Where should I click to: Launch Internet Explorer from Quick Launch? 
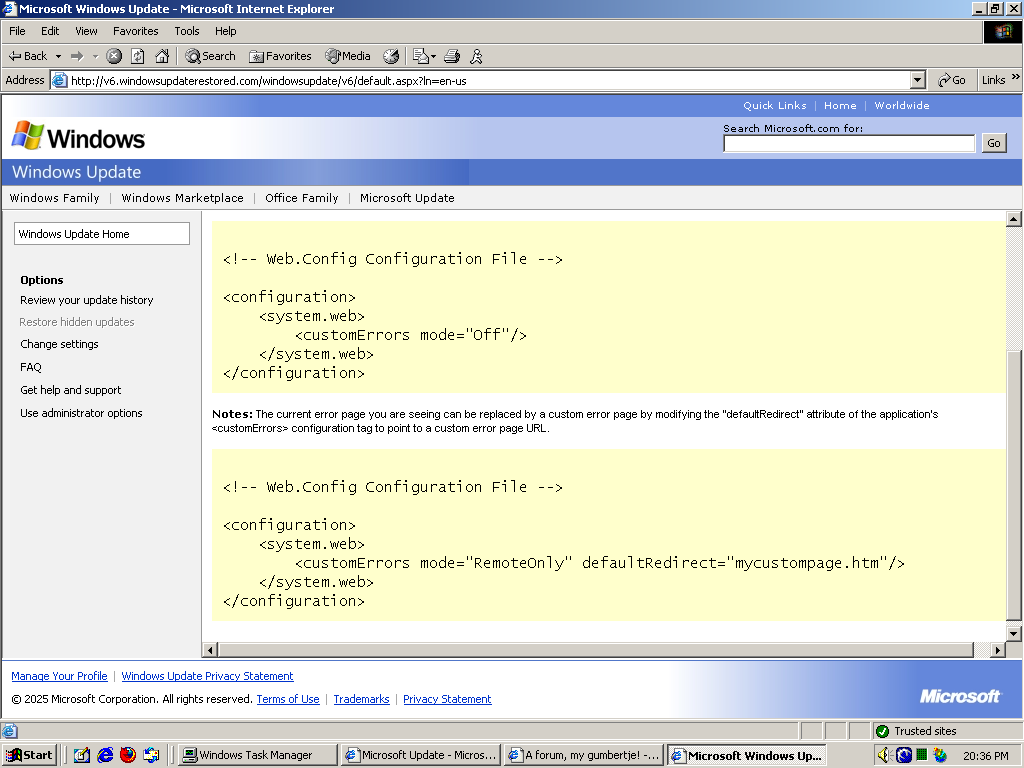coord(105,755)
